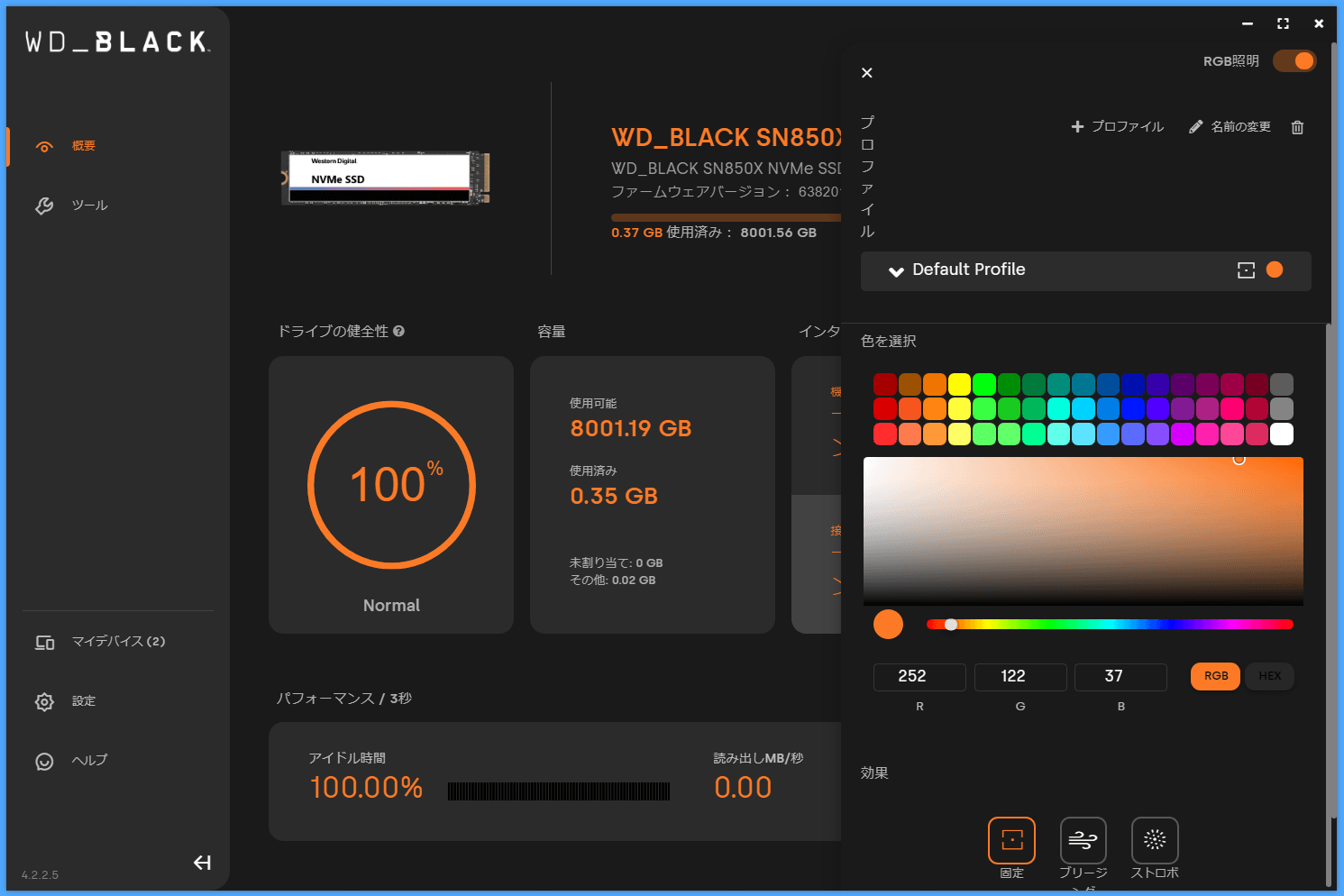1344x896 pixels.
Task: Click the NVMe SSD drive thumbnail image
Action: point(386,178)
